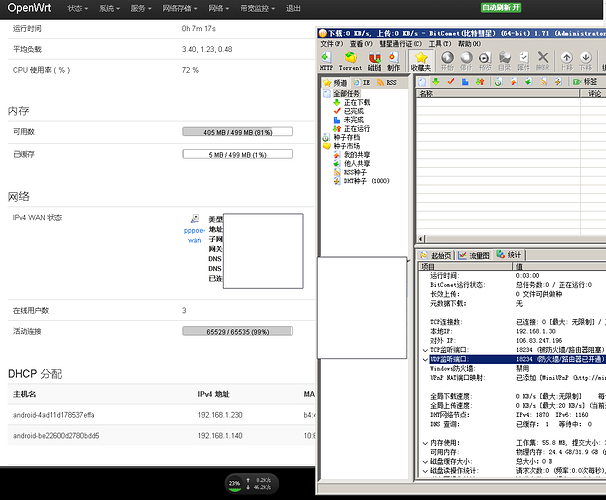Click the 删除 delete X icon

(543, 61)
